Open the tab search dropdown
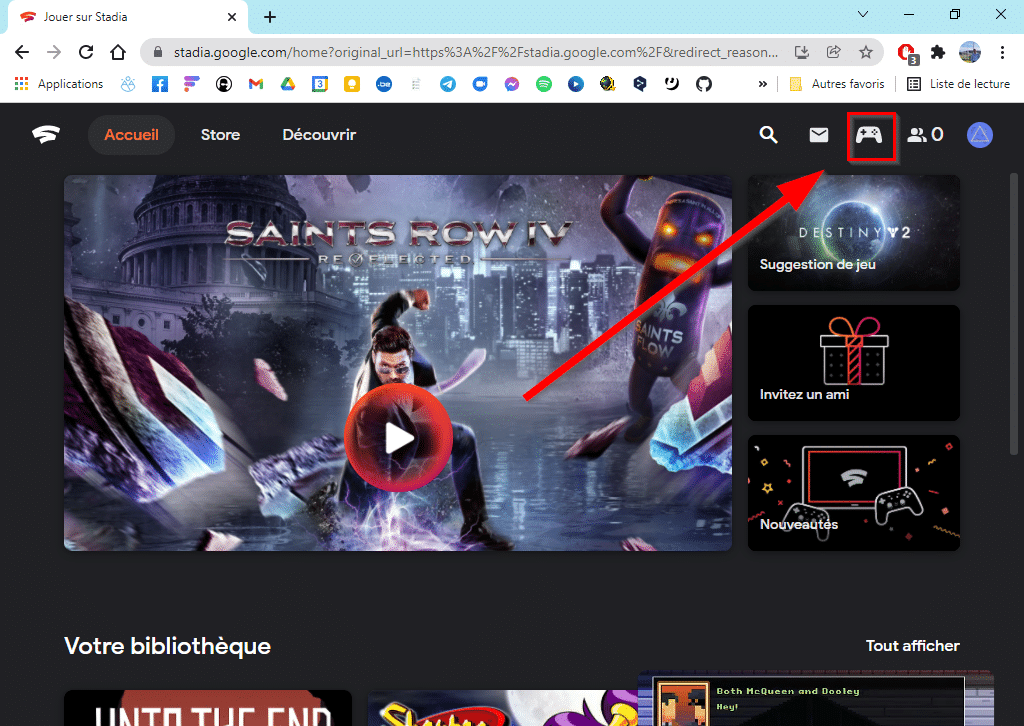 tap(863, 14)
